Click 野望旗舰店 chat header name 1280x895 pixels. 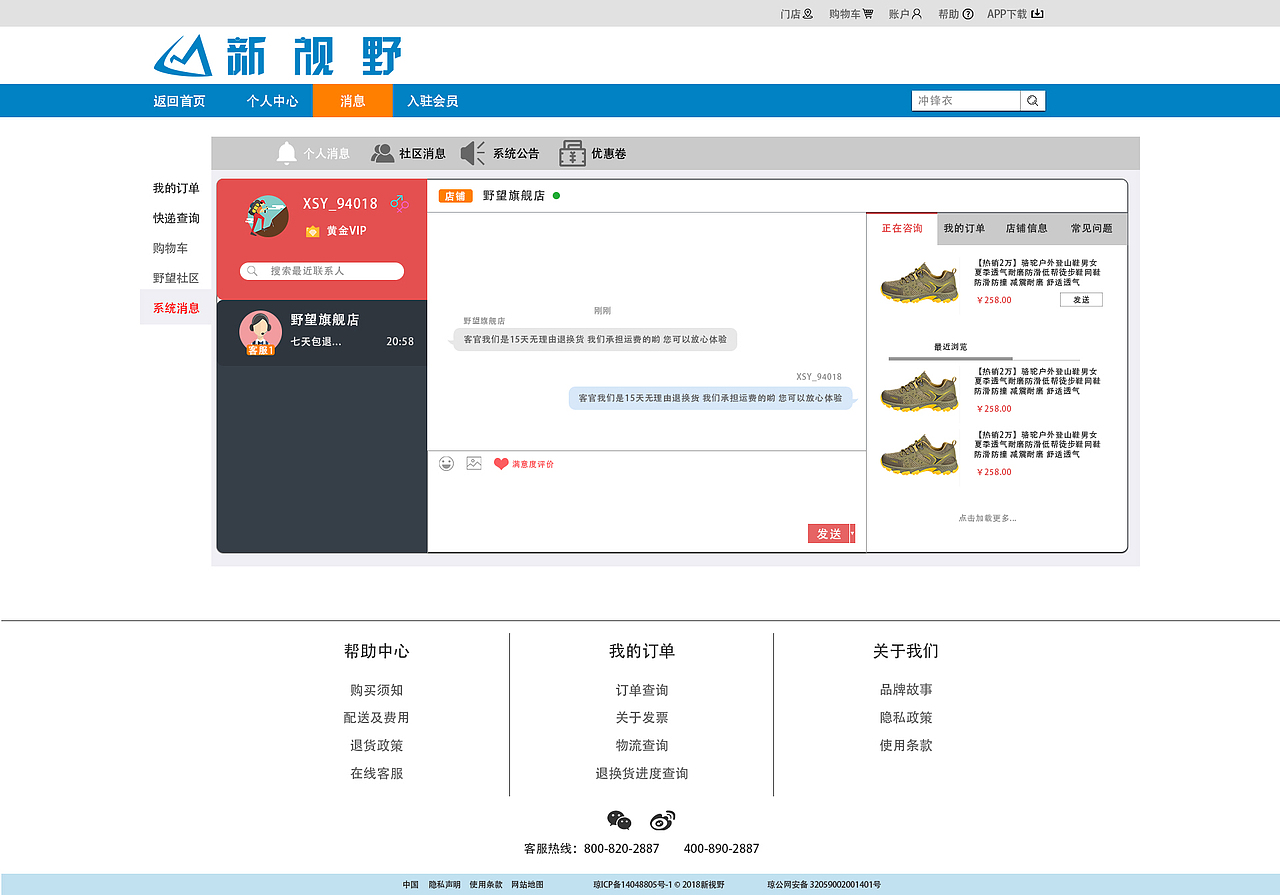click(x=514, y=196)
